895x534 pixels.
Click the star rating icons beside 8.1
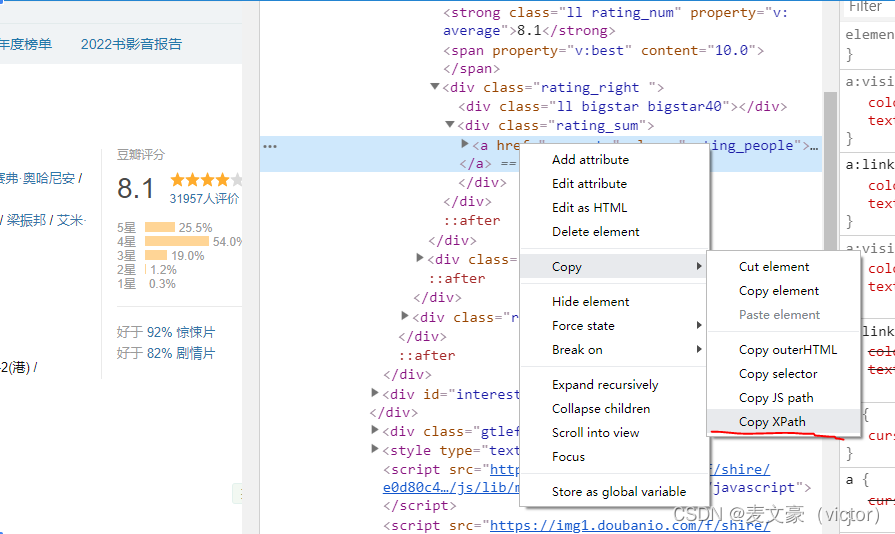[x=206, y=180]
